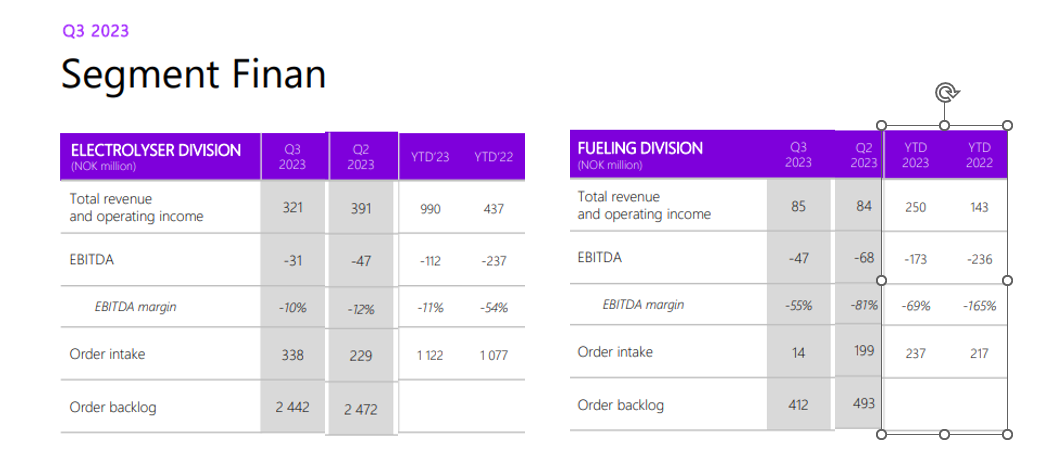Image resolution: width=1053 pixels, height=470 pixels.
Task: Click the Electrolyser Q2 2023 column header
Action: (362, 156)
